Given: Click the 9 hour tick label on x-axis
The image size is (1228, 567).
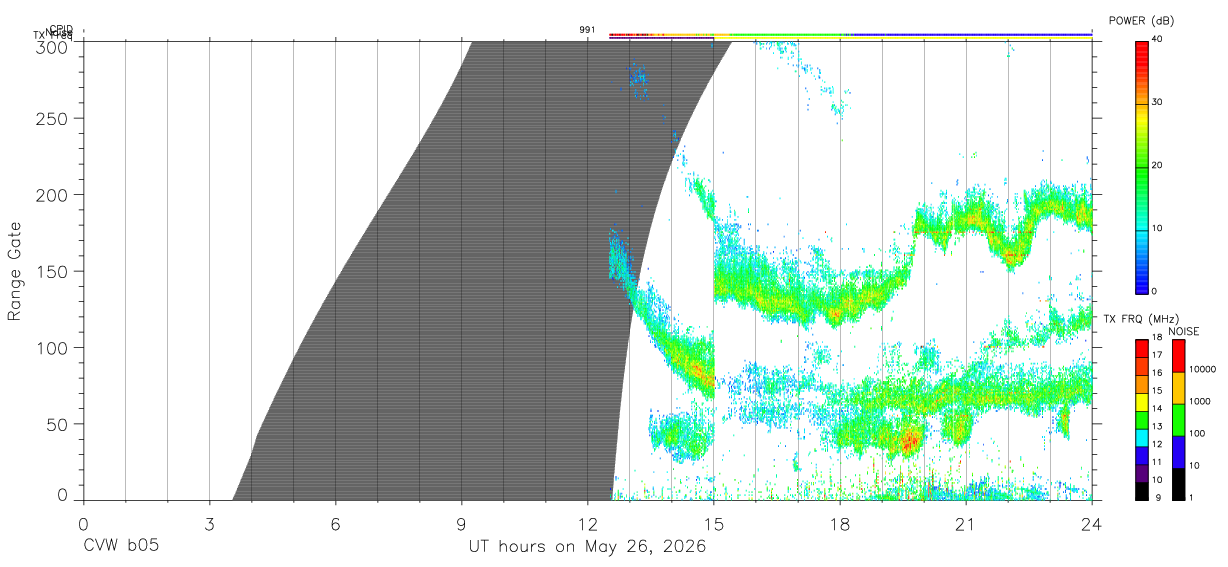Looking at the screenshot, I should tap(461, 524).
